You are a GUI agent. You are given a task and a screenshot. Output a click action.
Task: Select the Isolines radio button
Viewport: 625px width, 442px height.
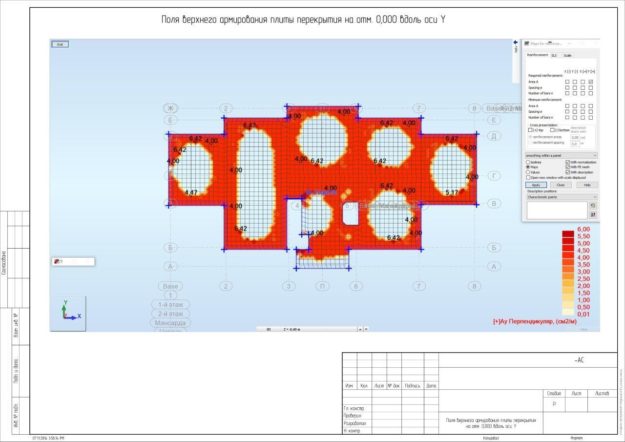click(528, 162)
